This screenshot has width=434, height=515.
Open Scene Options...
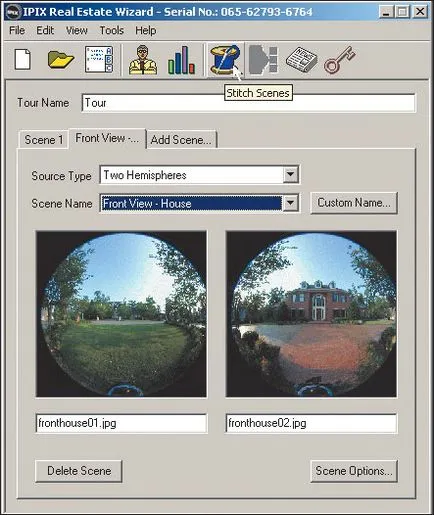pyautogui.click(x=354, y=471)
